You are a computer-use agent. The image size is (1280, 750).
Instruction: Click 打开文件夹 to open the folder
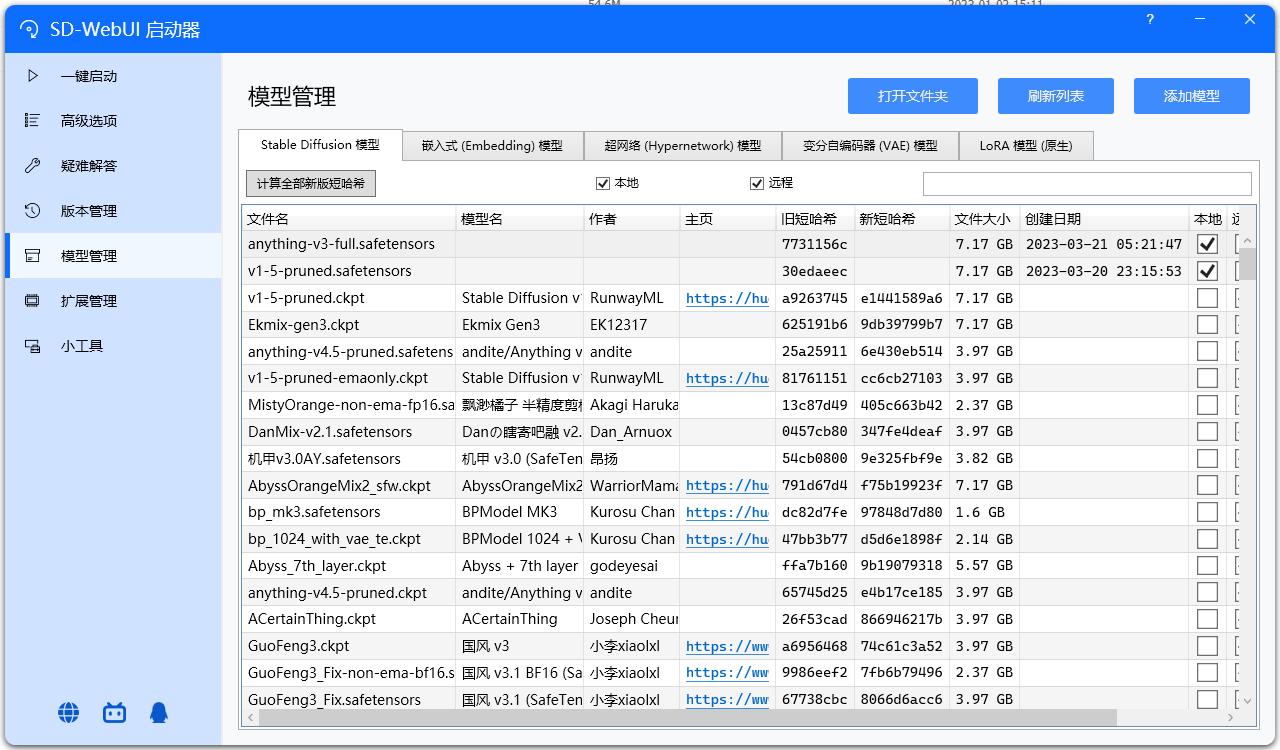pyautogui.click(x=912, y=96)
